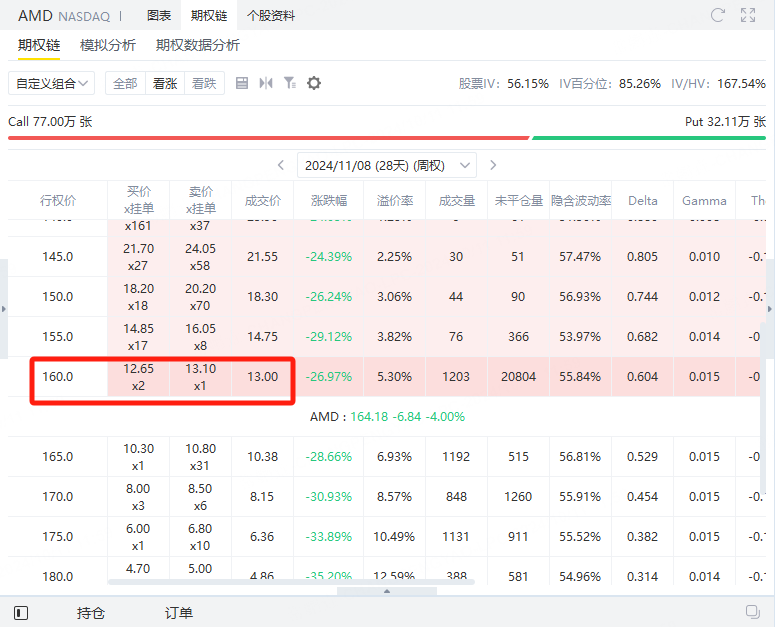The width and height of the screenshot is (775, 627).
Task: Go to next expiration date
Action: pos(493,165)
